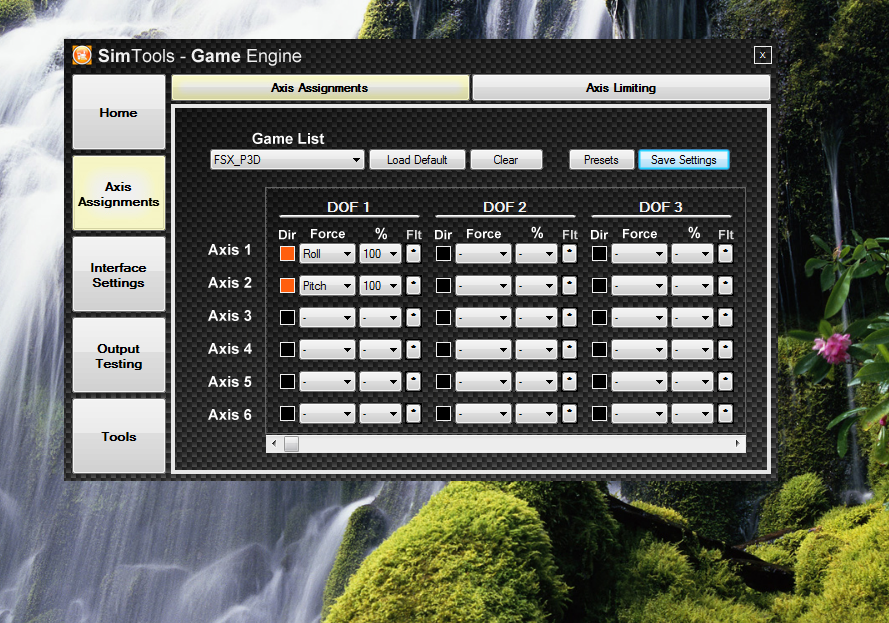Open Flt filter for Axis 5 DOF 1
Image resolution: width=889 pixels, height=623 pixels.
point(414,382)
